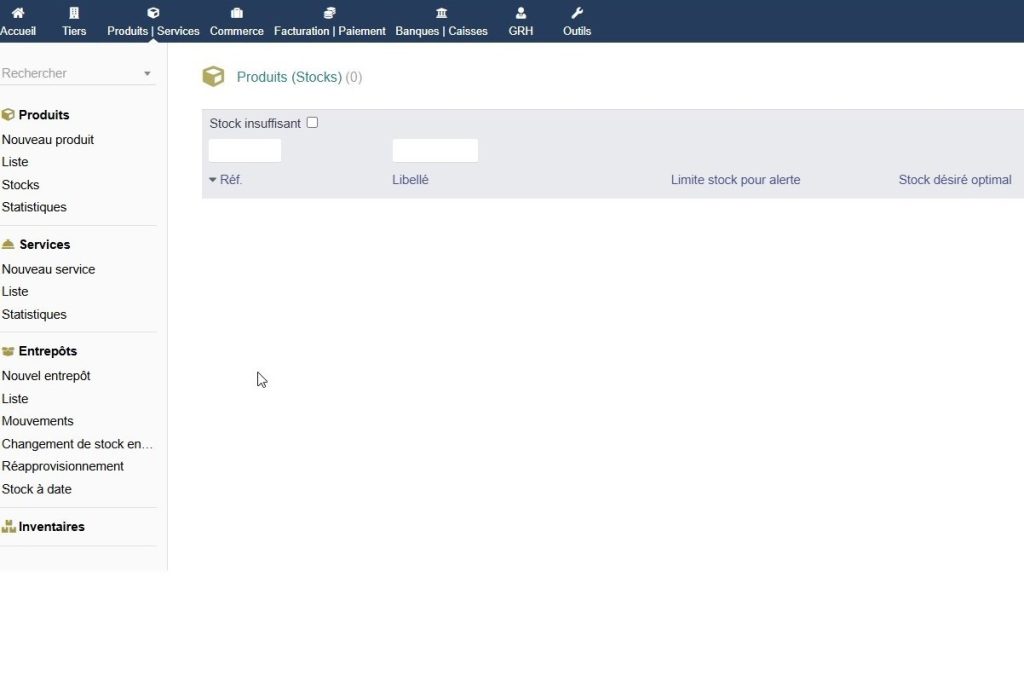Open the Inventaires section

click(x=51, y=527)
